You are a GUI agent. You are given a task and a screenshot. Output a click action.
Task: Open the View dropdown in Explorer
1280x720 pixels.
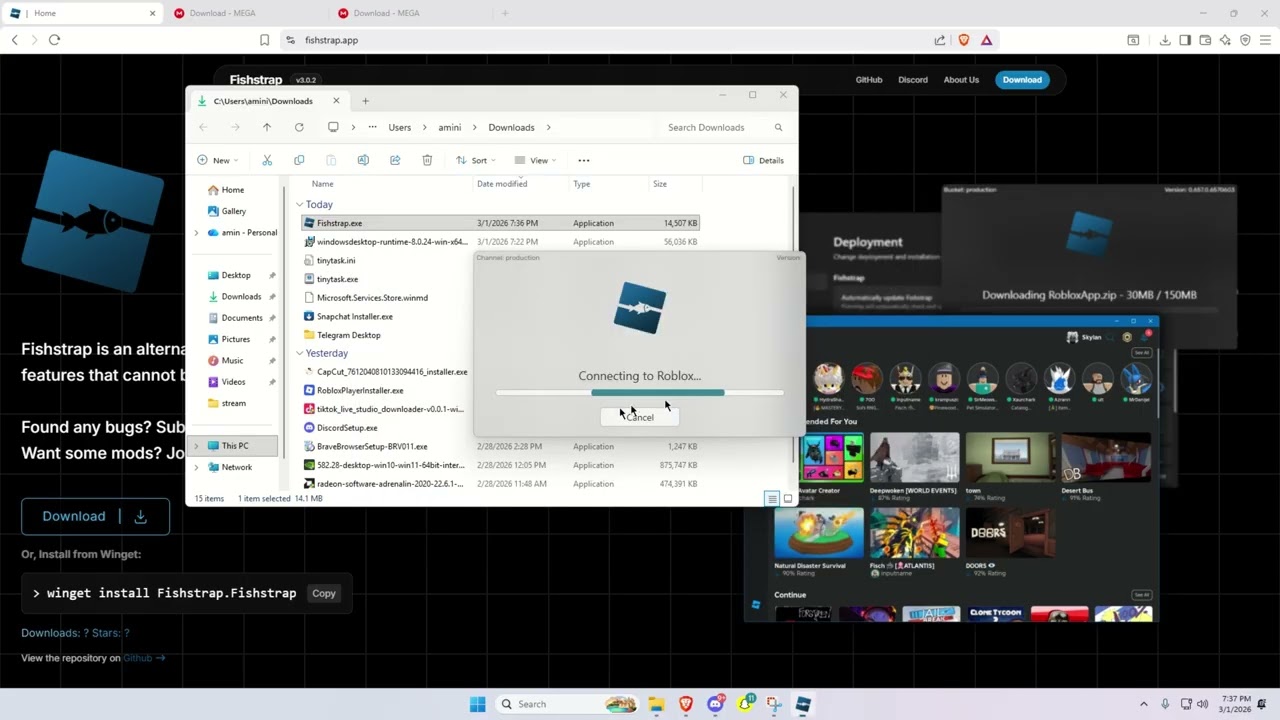[535, 160]
